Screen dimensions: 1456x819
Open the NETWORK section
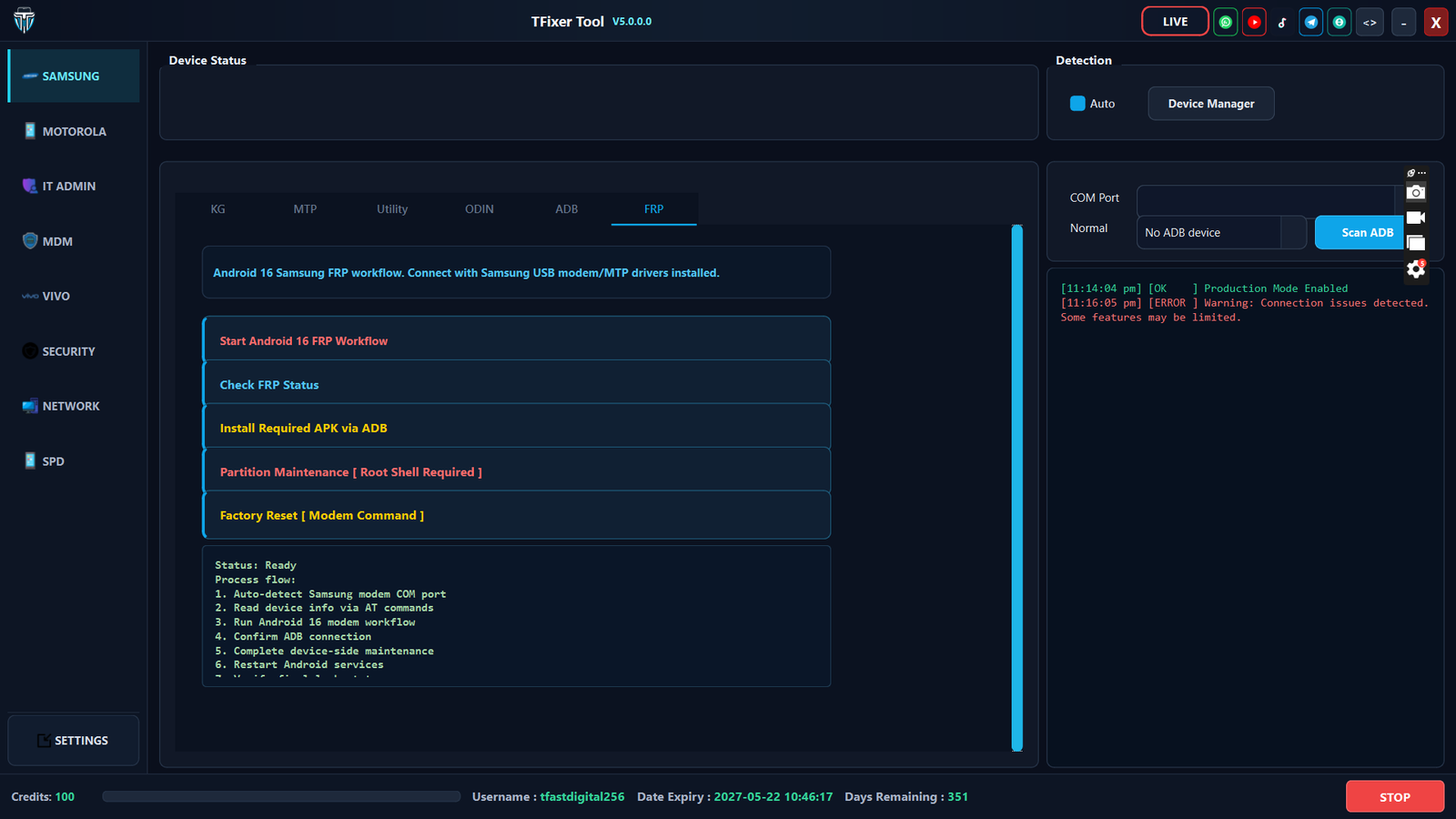[x=74, y=406]
